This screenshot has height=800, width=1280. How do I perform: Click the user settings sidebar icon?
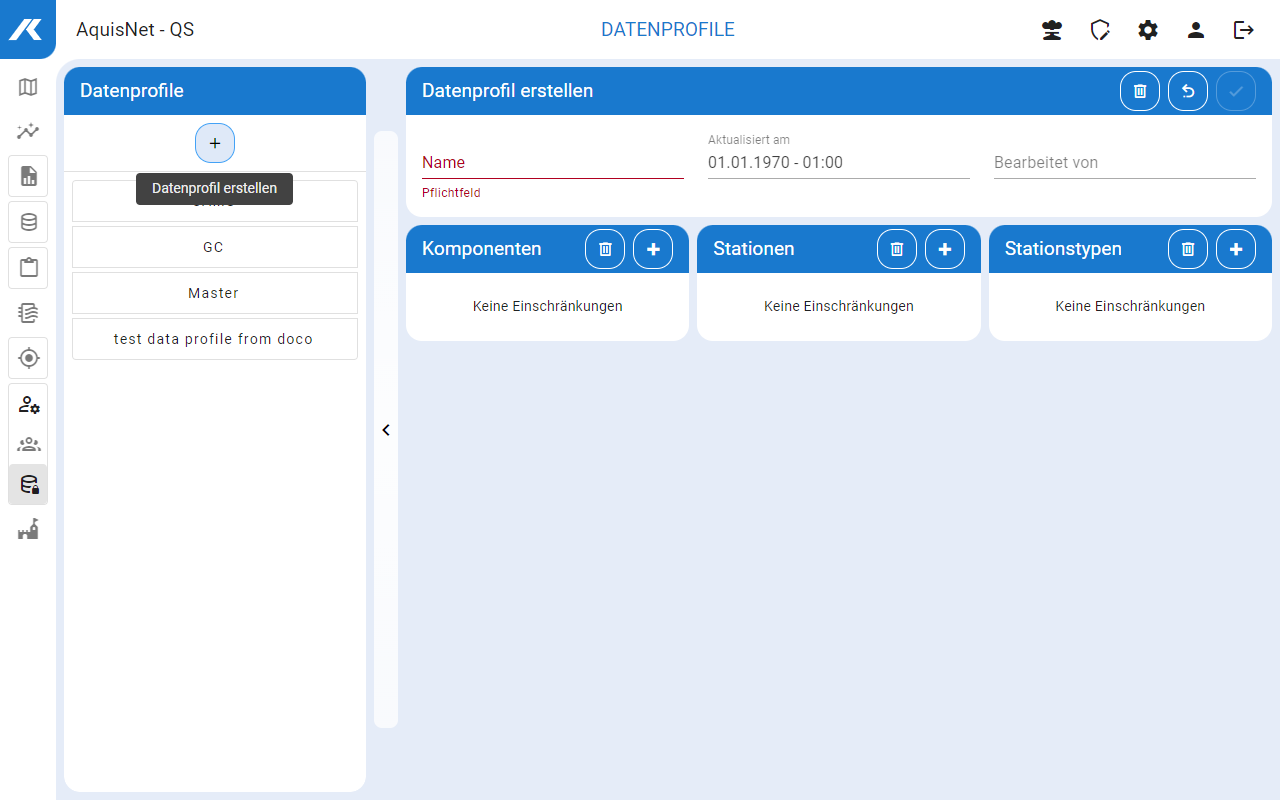tap(28, 404)
